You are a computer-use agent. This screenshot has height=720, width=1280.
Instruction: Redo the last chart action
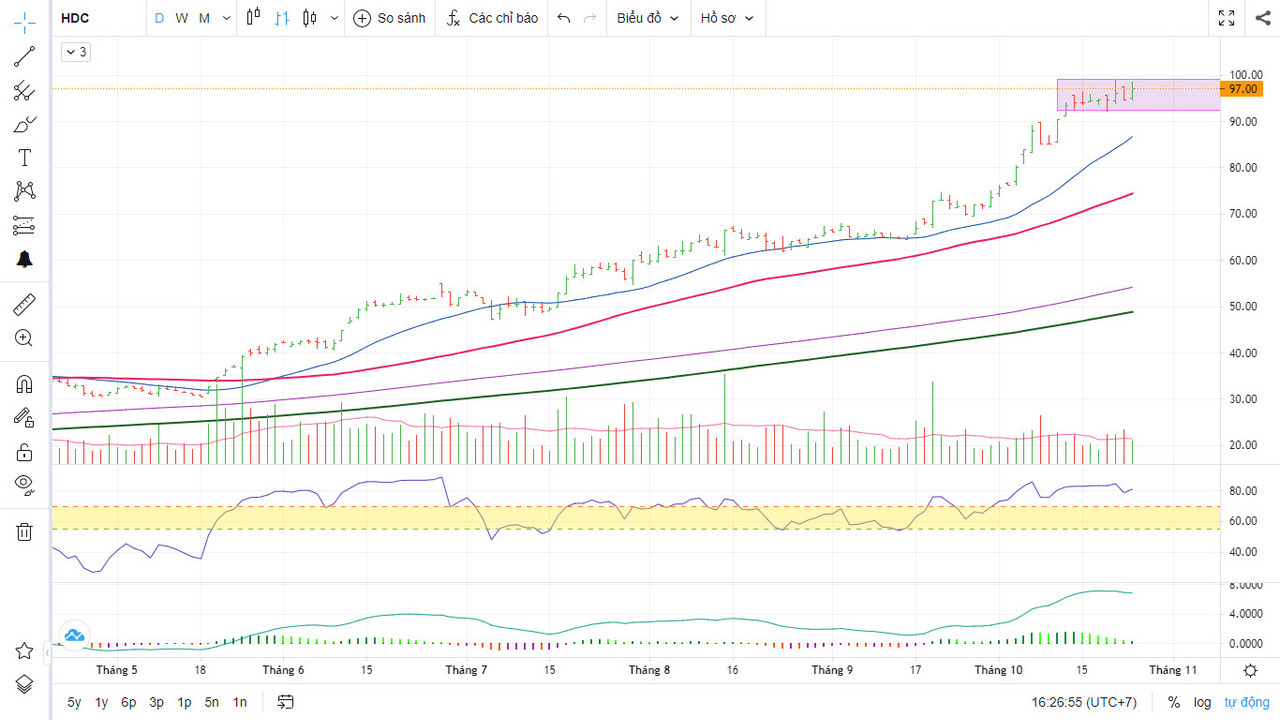coord(590,18)
